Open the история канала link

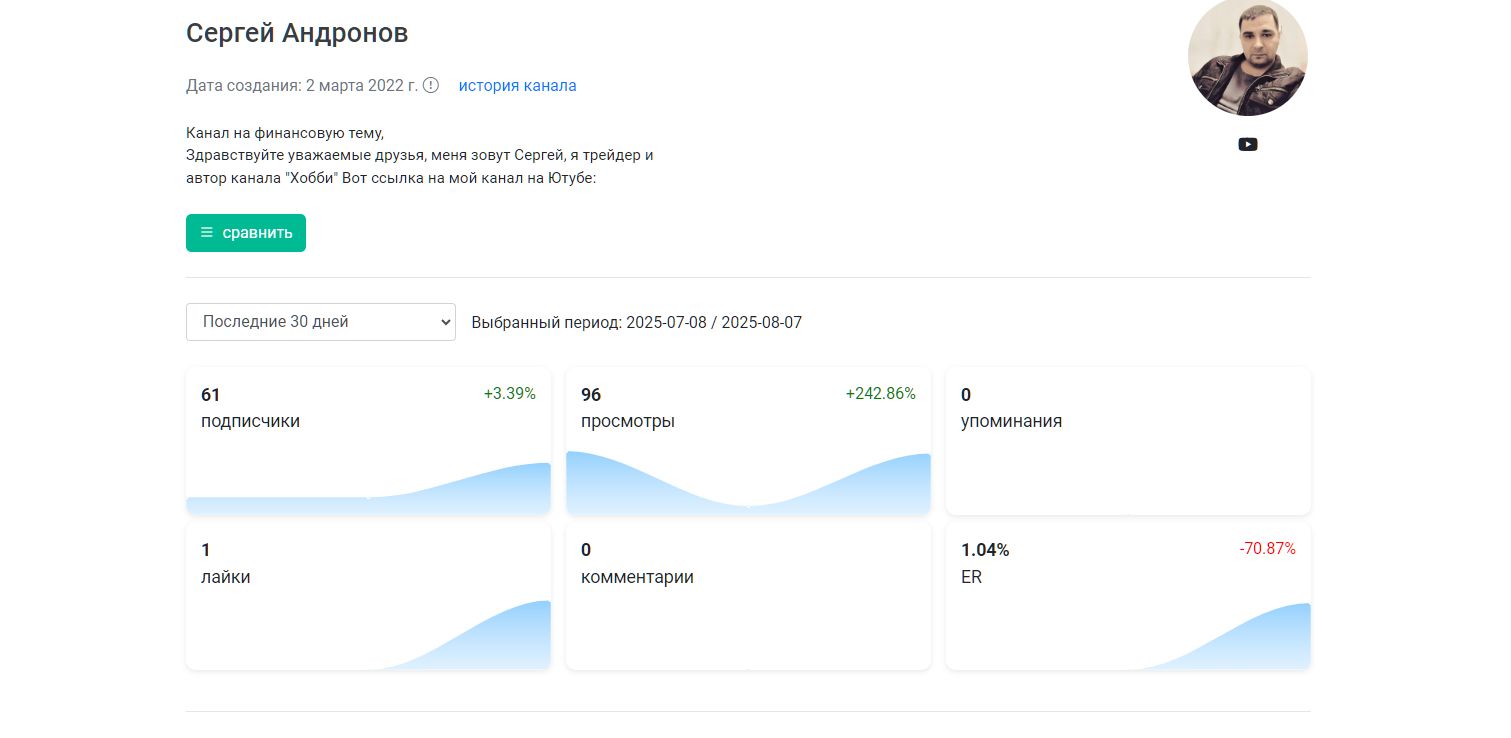pyautogui.click(x=517, y=85)
